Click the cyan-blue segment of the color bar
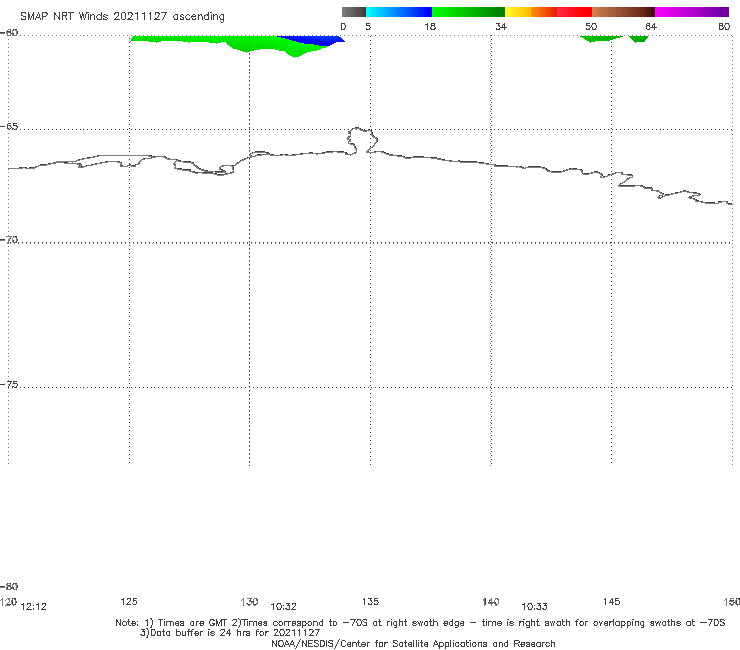The height and width of the screenshot is (650, 740). pos(399,12)
